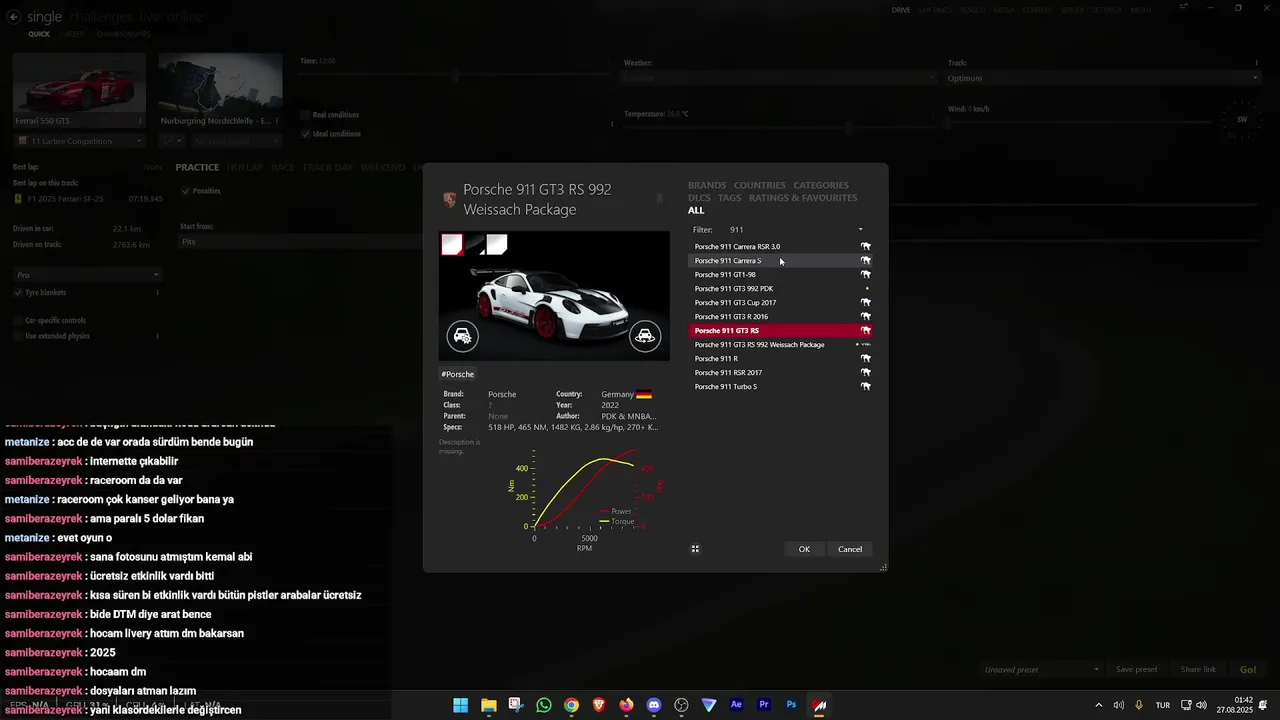Screen dimensions: 1280x720
Task: Go back with the arrow icon in main window
Action: [x=12, y=17]
